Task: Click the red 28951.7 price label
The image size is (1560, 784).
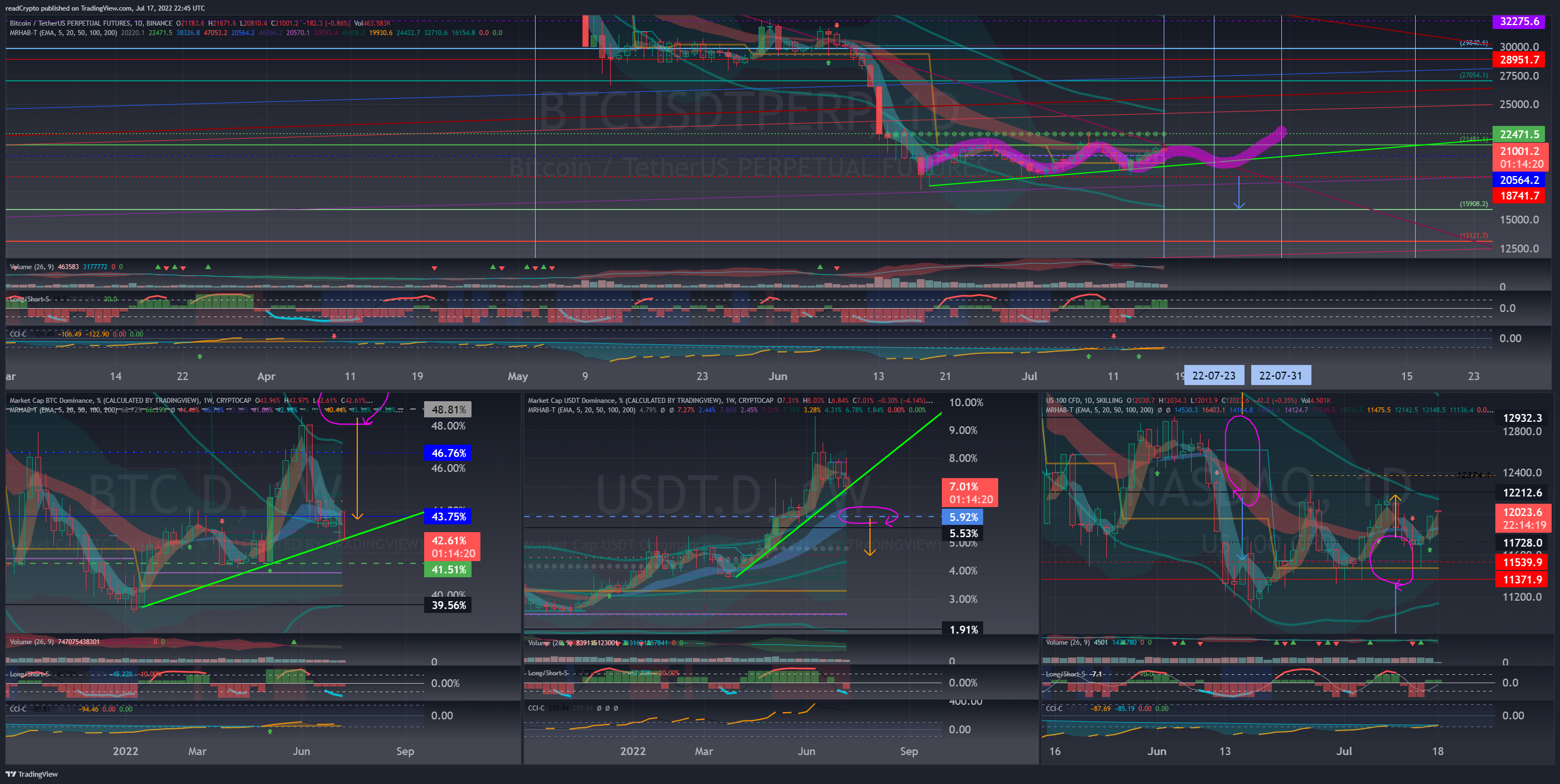Action: [x=1519, y=59]
